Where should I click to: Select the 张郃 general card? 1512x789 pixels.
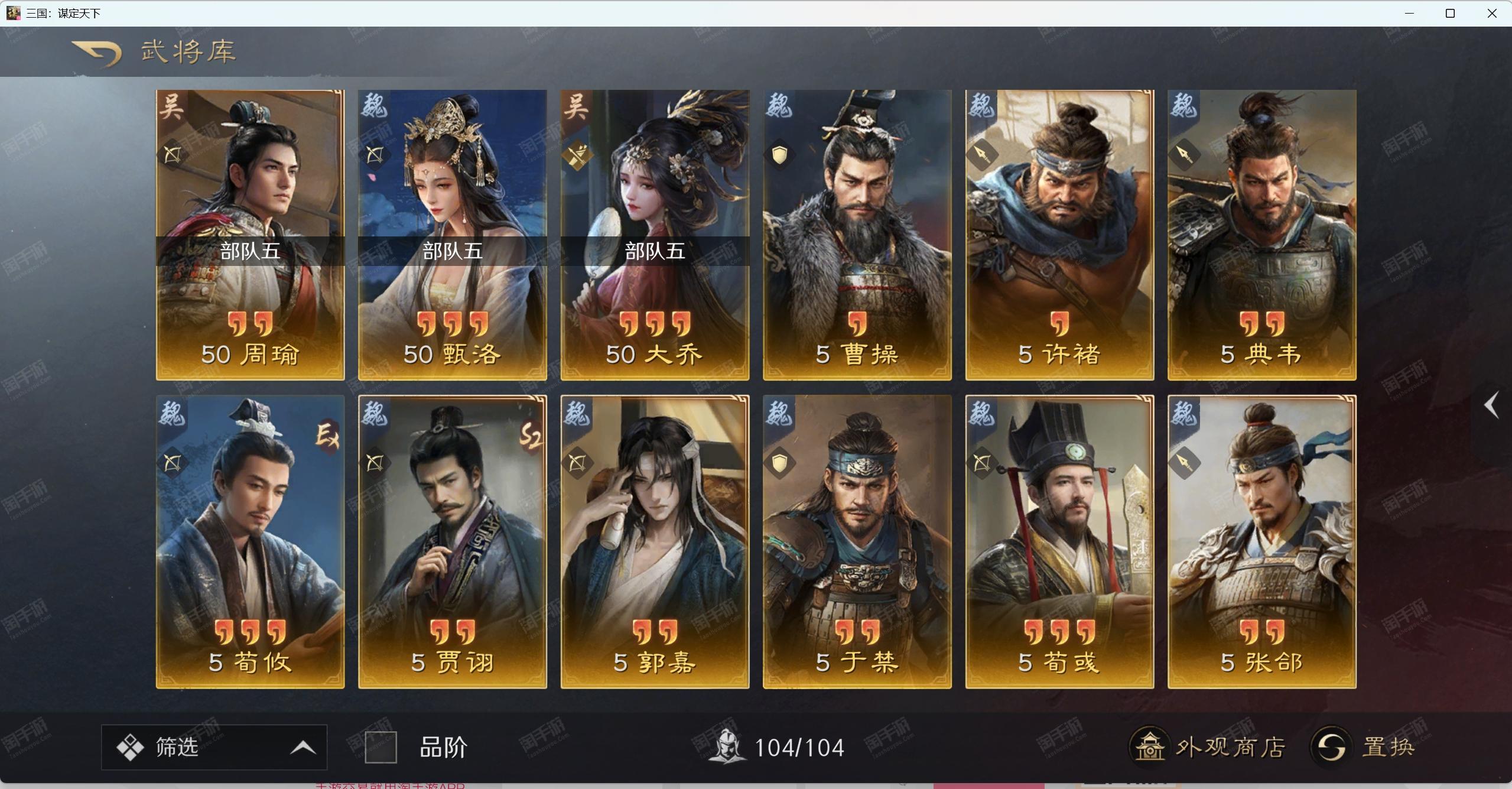coord(1262,542)
